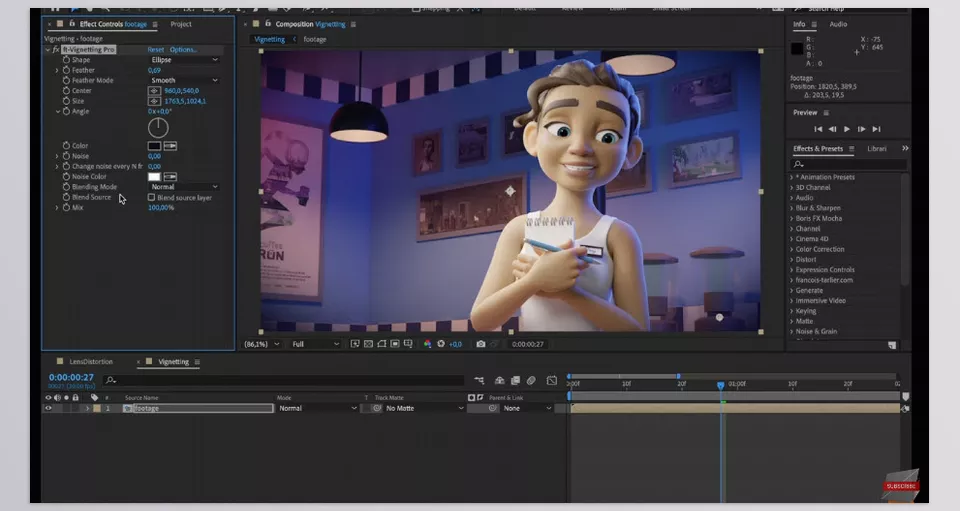Toggle the Angle property stopwatch
Screen dimensions: 960x511
pos(66,111)
